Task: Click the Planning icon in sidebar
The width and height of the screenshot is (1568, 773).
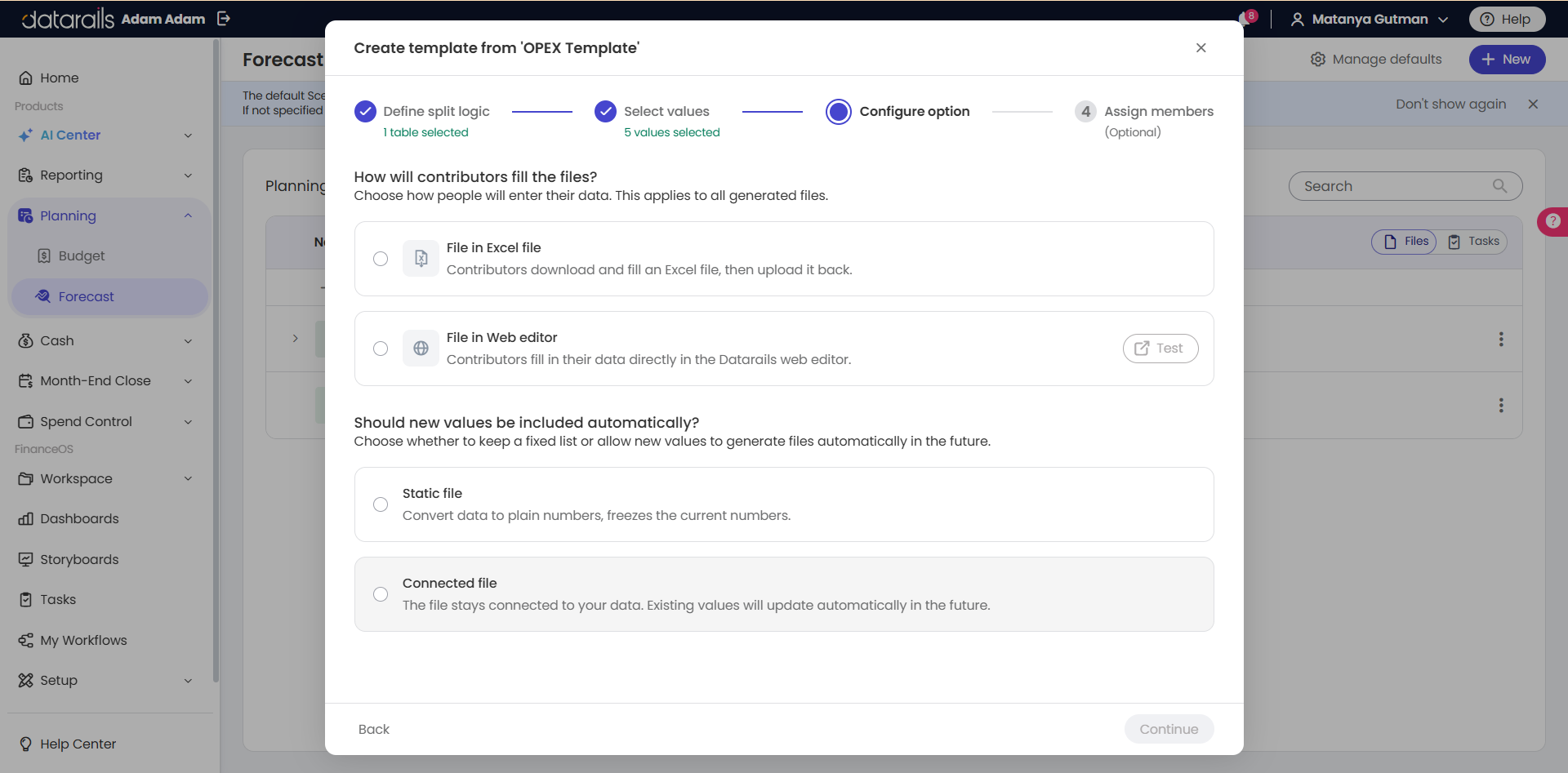Action: tap(25, 216)
